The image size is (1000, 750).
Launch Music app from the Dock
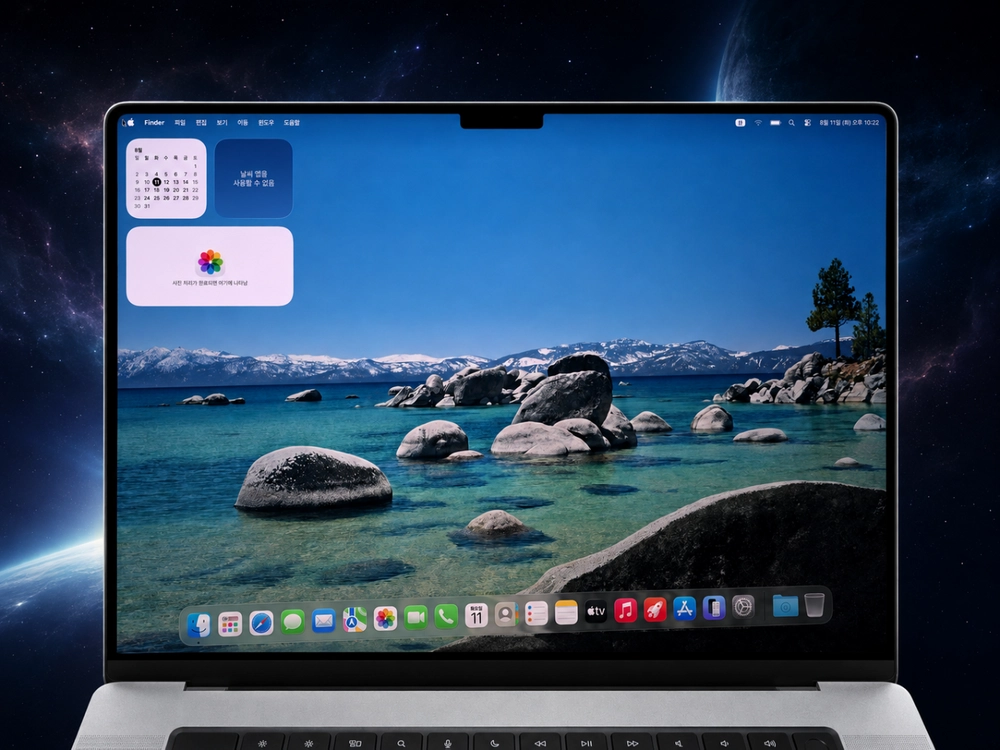tap(626, 610)
